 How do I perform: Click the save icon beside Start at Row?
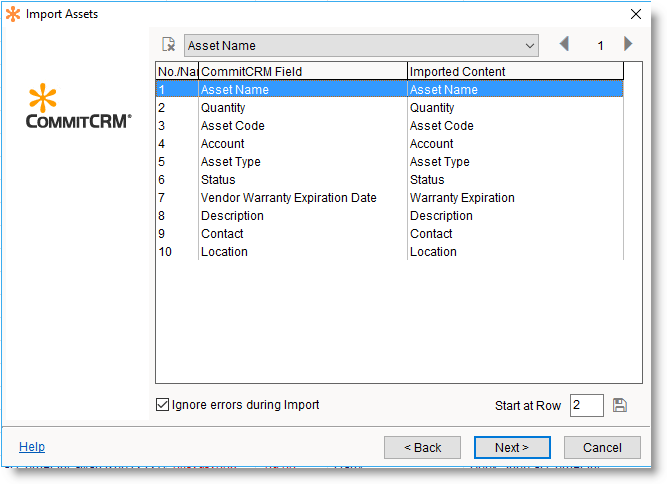tap(620, 405)
